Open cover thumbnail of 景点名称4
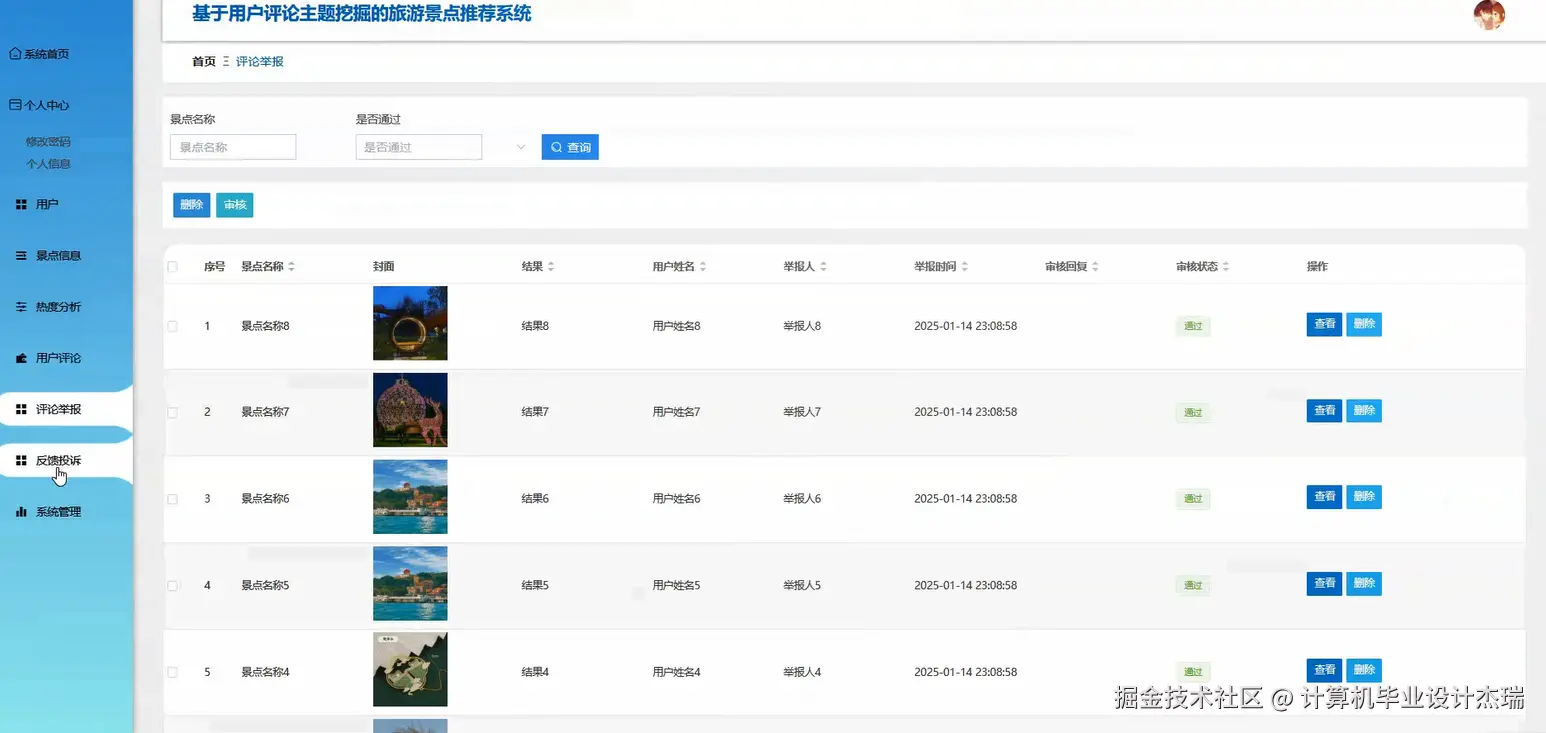This screenshot has height=733, width=1546. (410, 670)
